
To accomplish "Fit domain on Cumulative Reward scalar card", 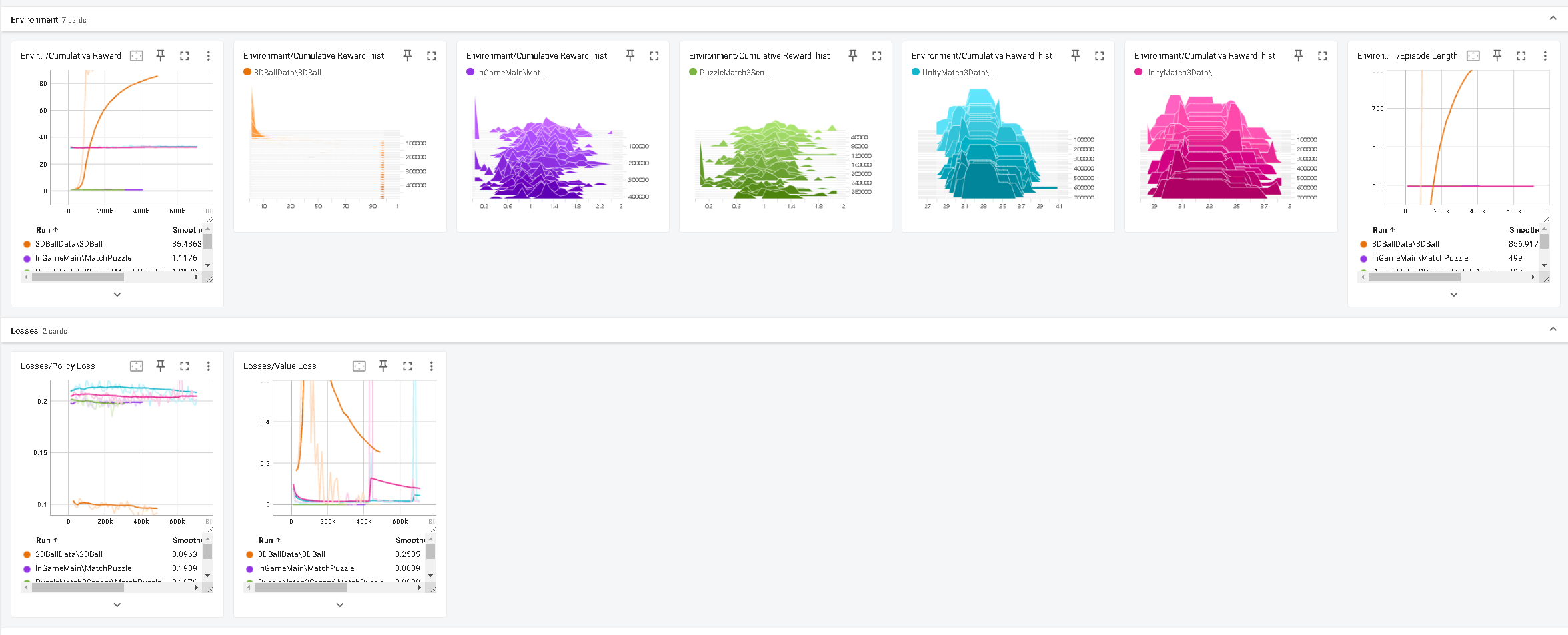I will (137, 56).
